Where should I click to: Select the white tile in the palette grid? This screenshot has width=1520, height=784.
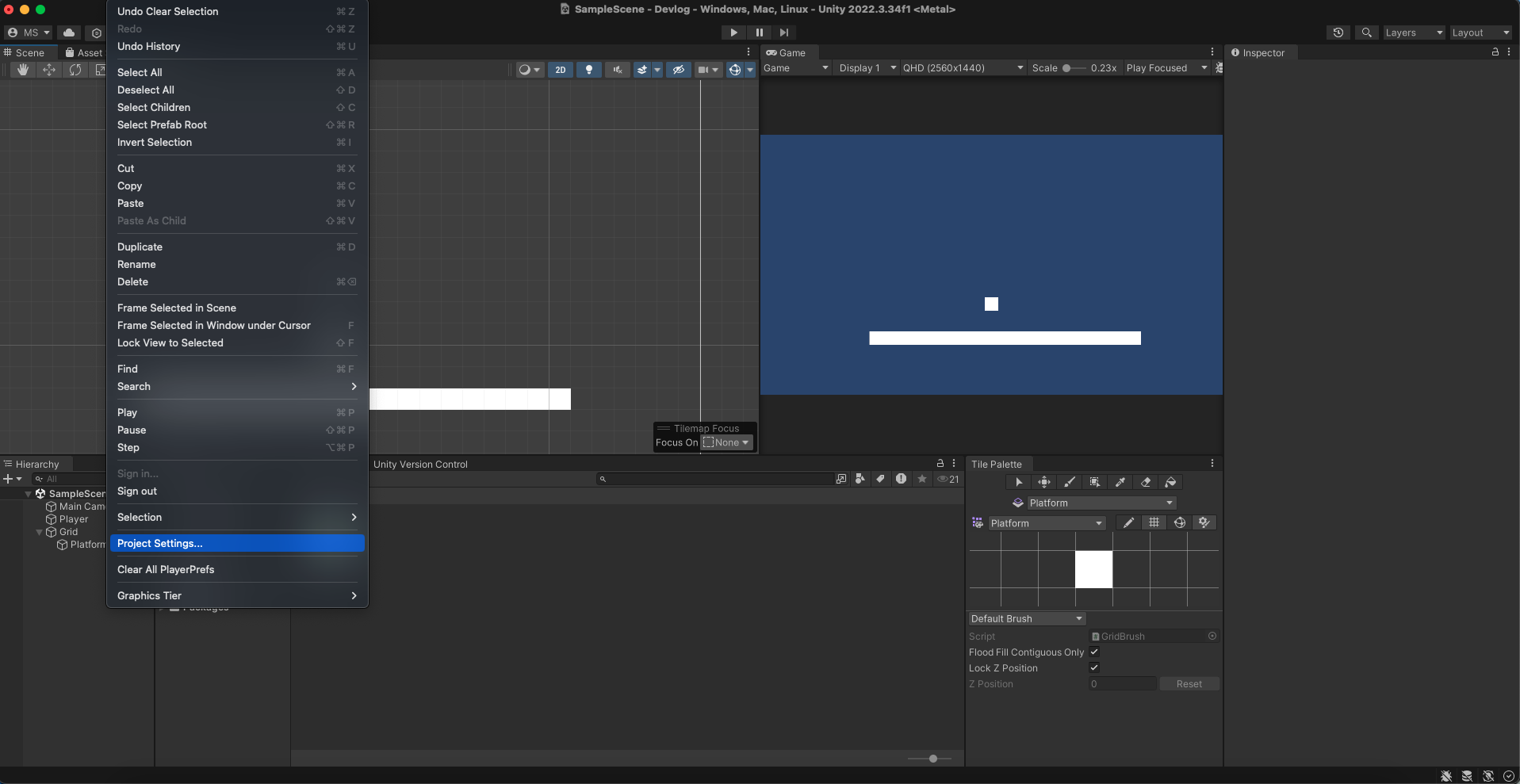[1093, 569]
